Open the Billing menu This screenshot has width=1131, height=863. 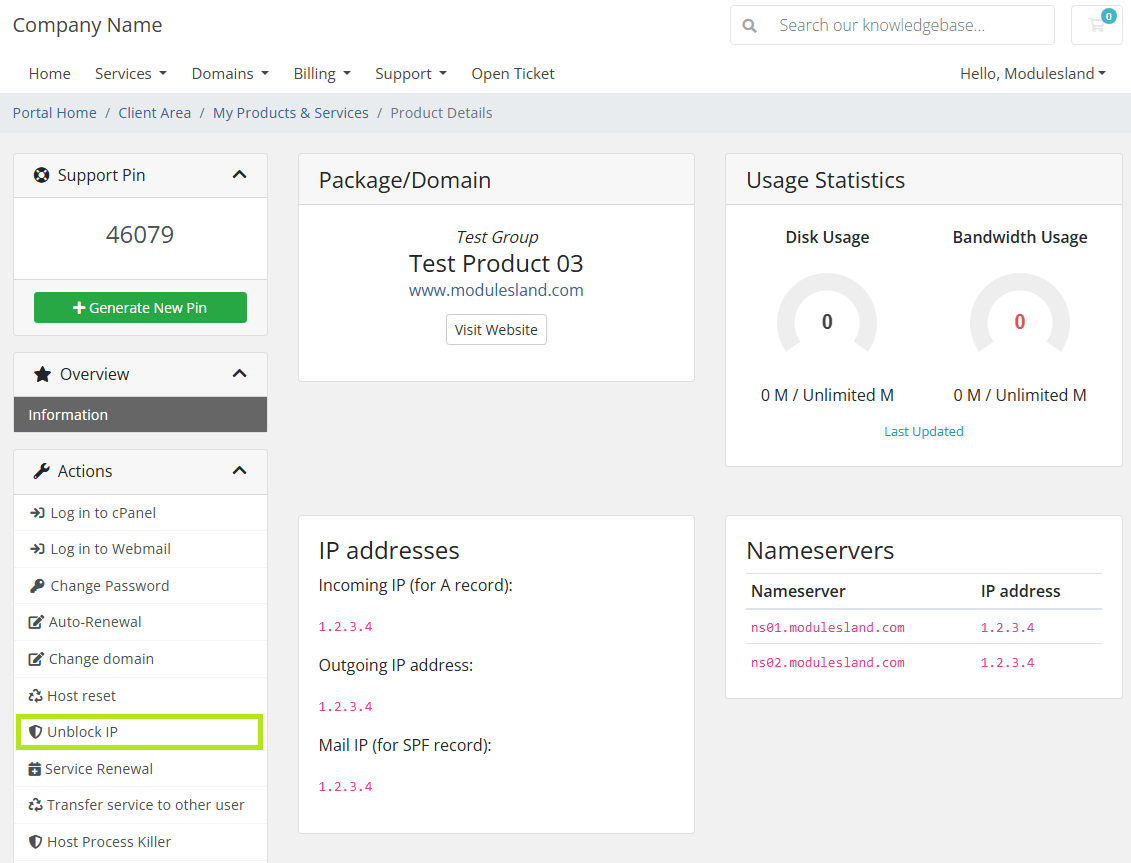click(x=322, y=74)
